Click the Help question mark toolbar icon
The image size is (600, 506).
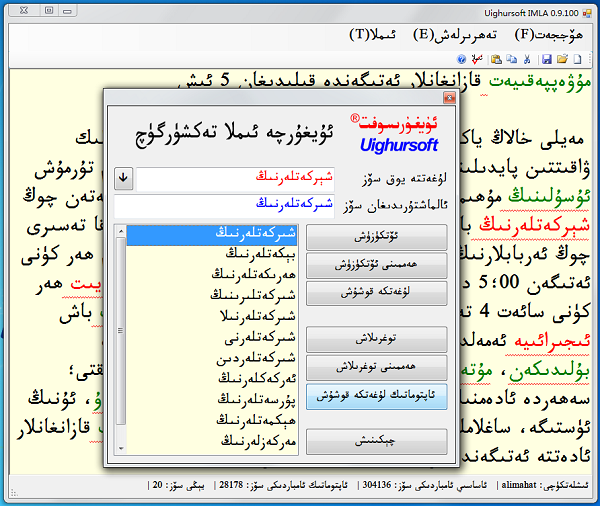tap(461, 59)
